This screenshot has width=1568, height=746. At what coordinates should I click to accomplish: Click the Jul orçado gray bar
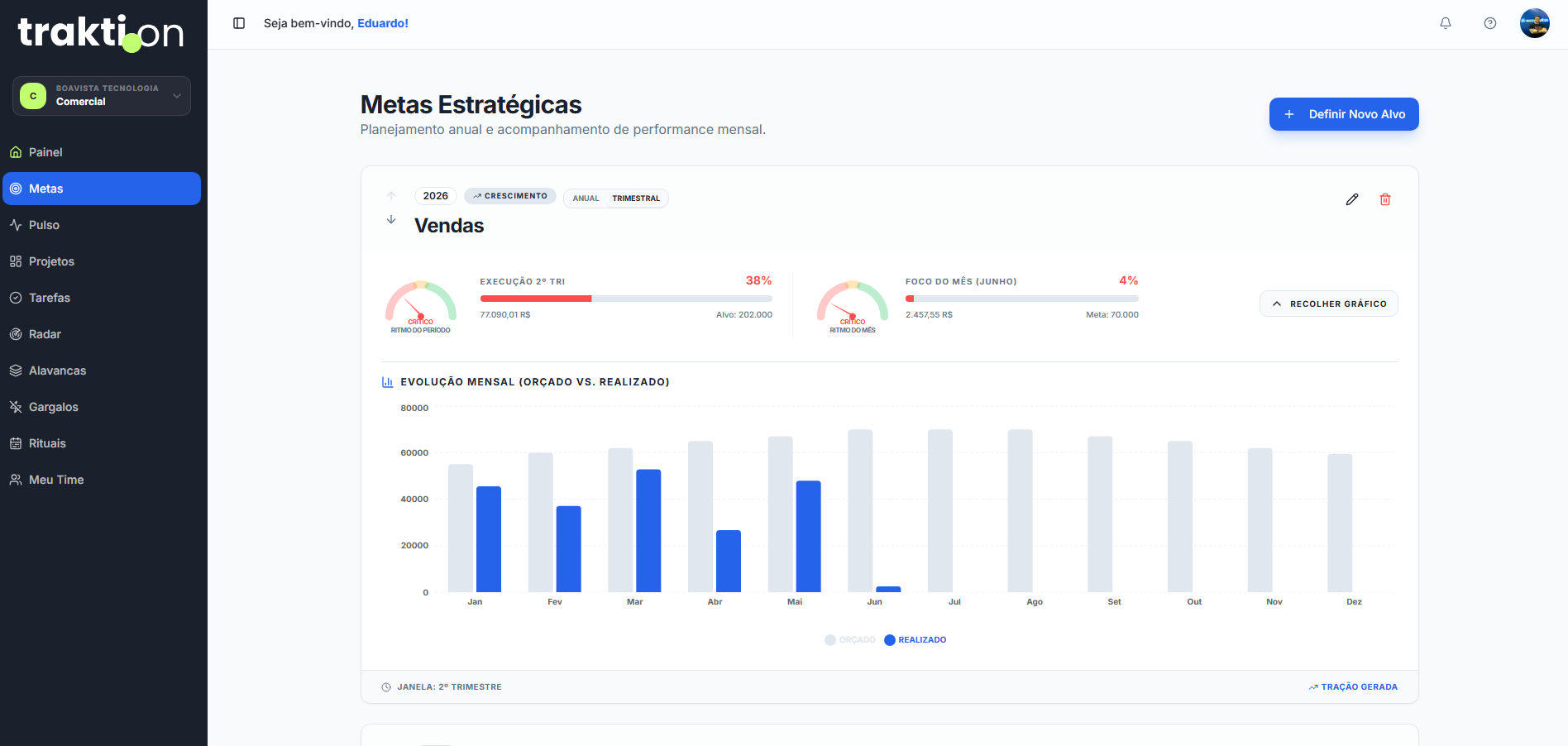click(940, 511)
